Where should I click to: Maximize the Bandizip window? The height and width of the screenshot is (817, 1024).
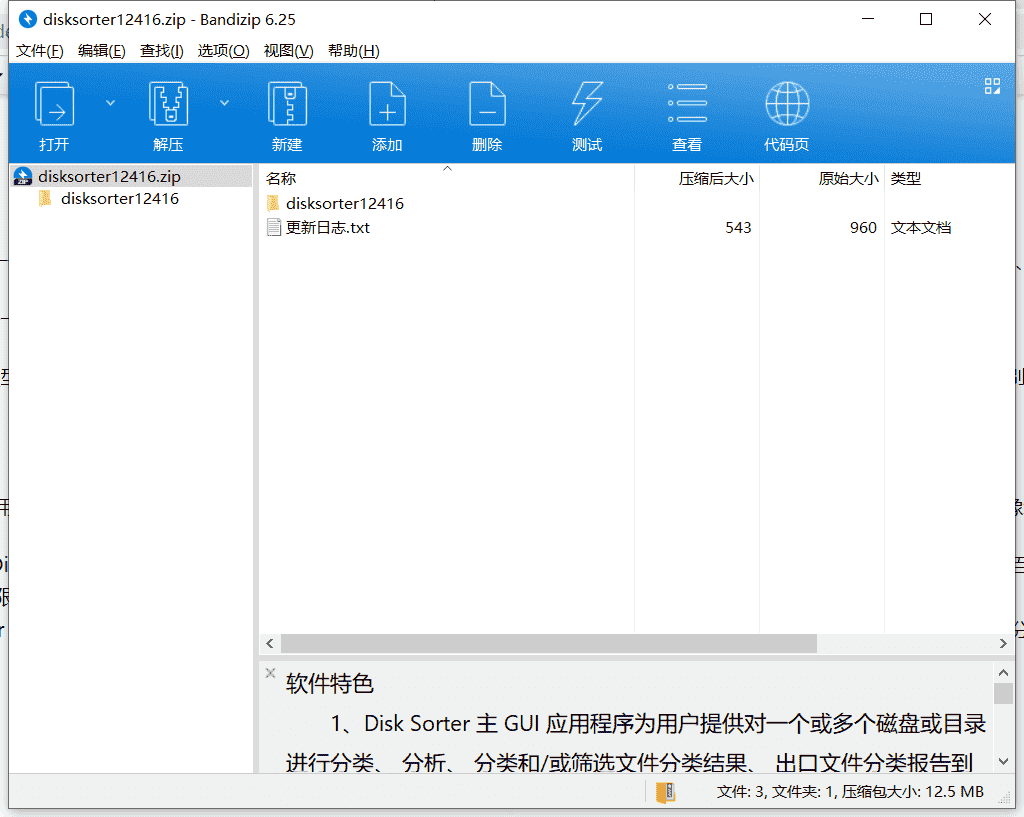(926, 19)
